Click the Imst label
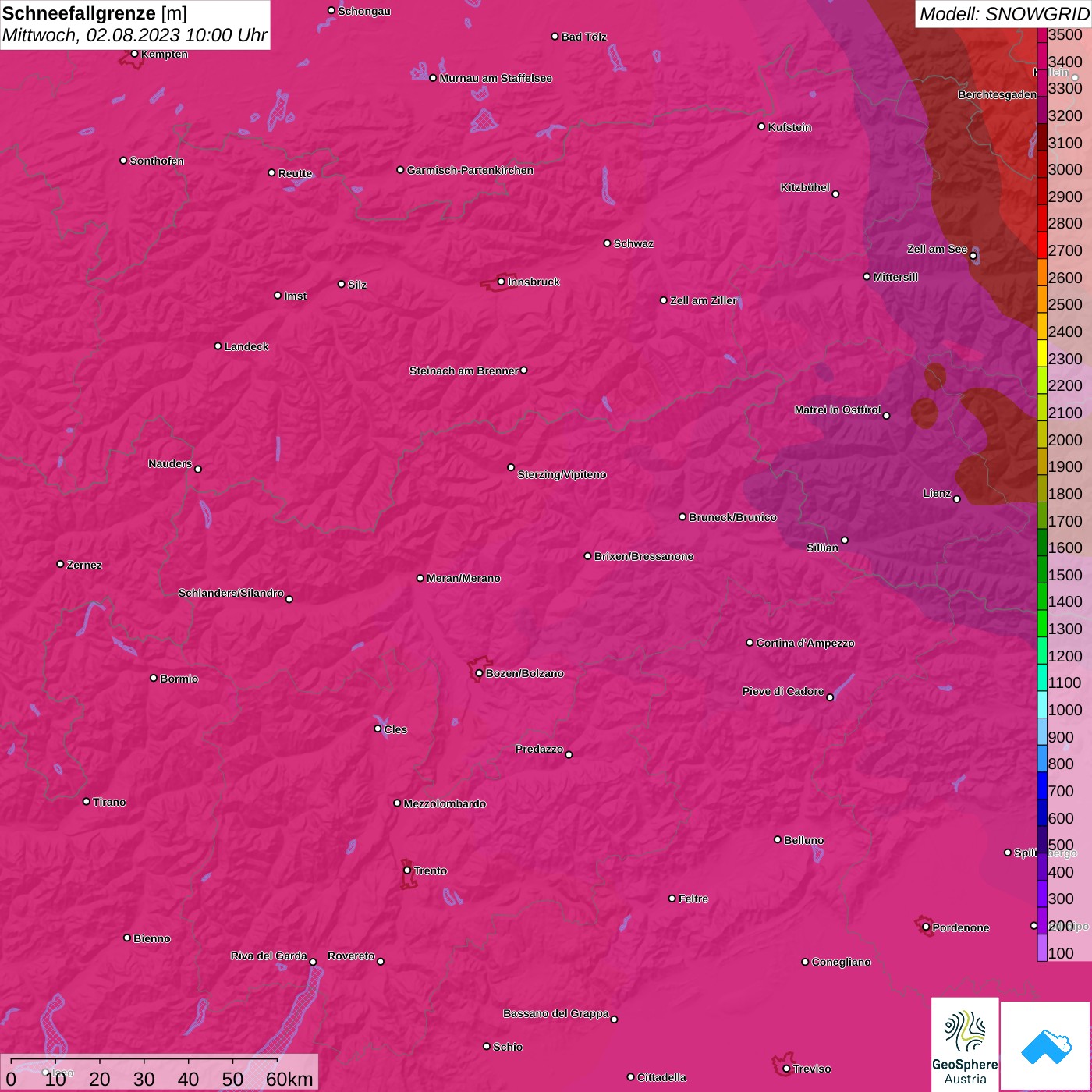1092x1092 pixels. [295, 296]
